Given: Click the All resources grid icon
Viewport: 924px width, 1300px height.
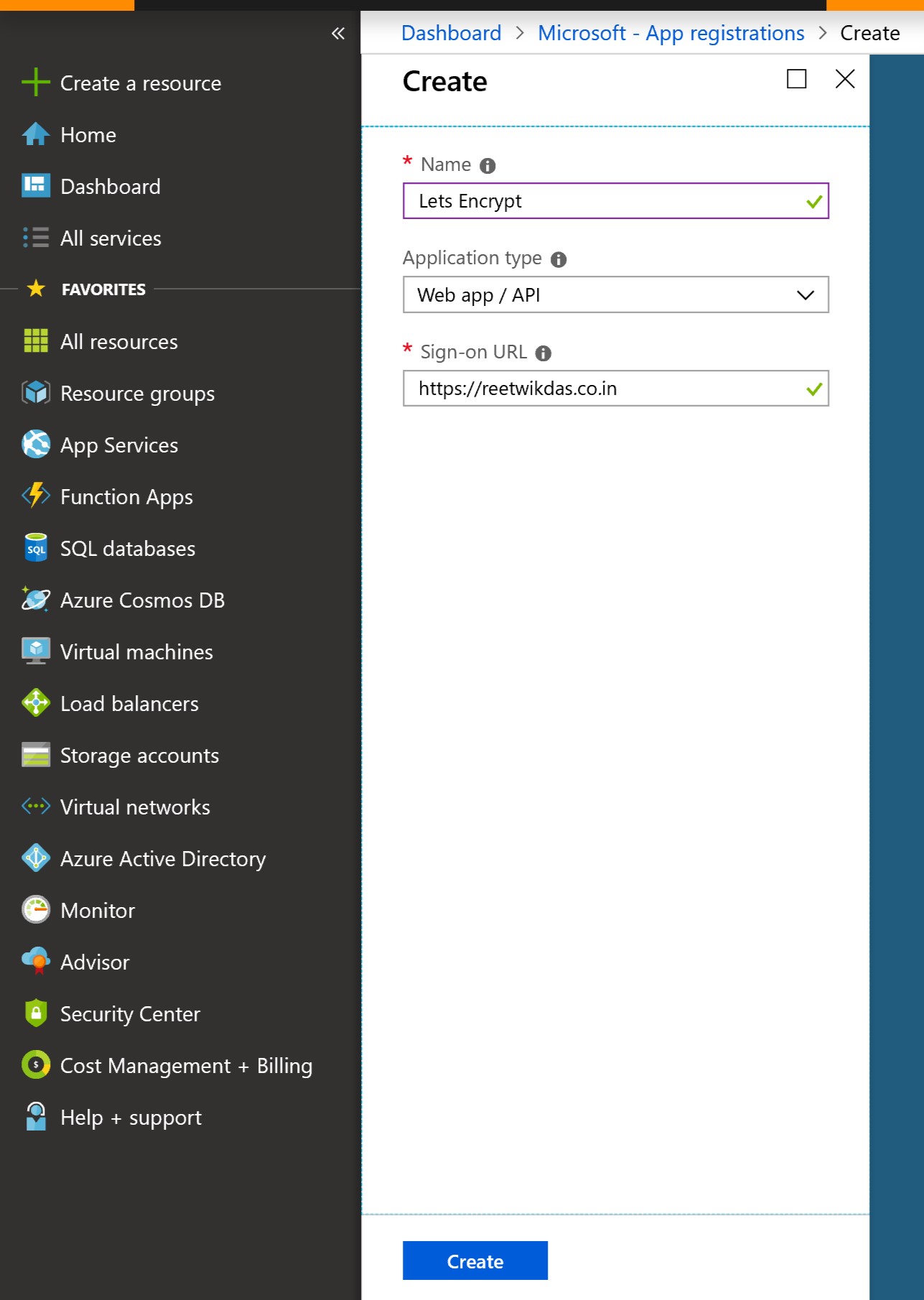Looking at the screenshot, I should 36,341.
